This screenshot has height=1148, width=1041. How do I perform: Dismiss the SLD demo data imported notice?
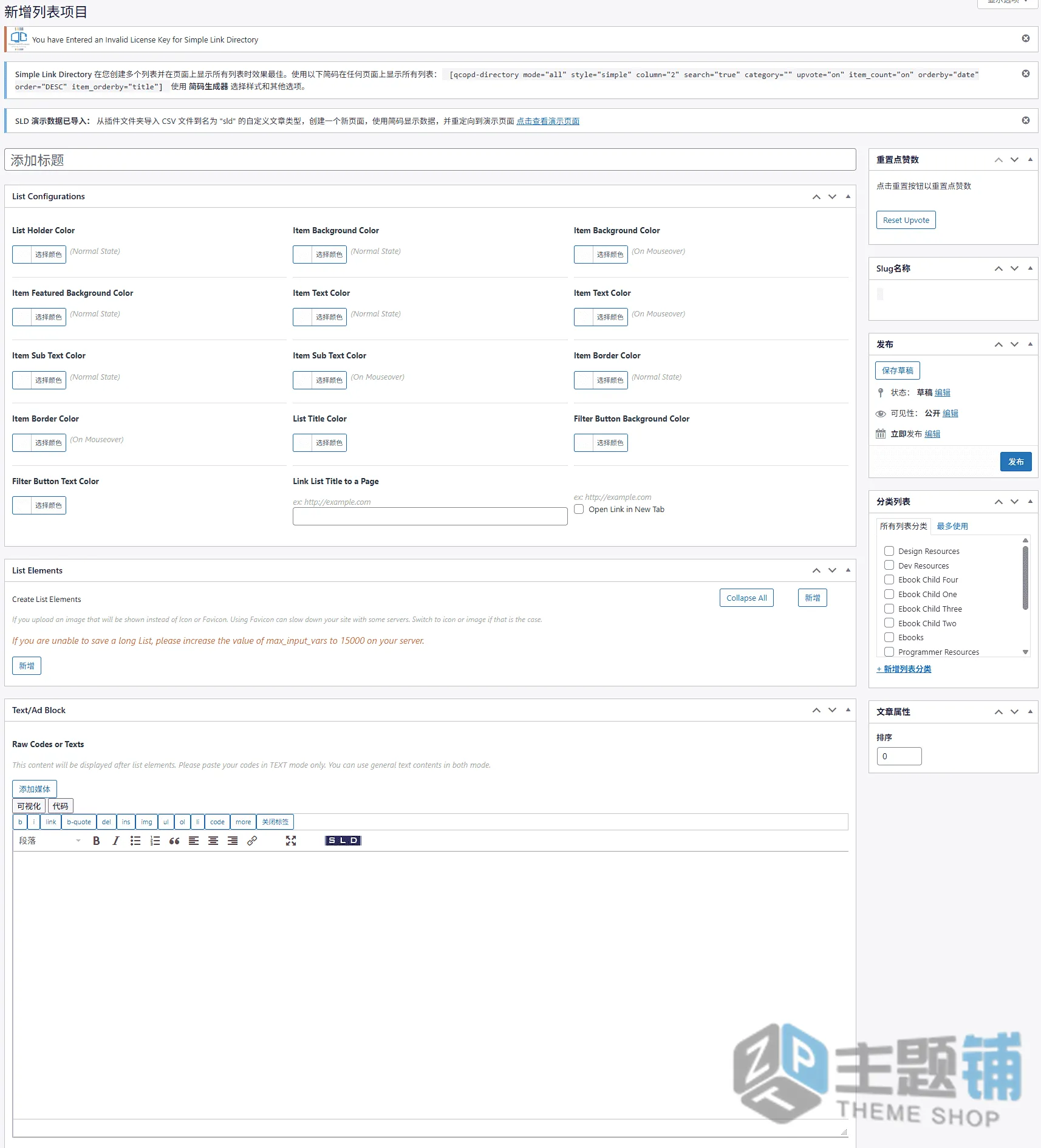point(1026,120)
